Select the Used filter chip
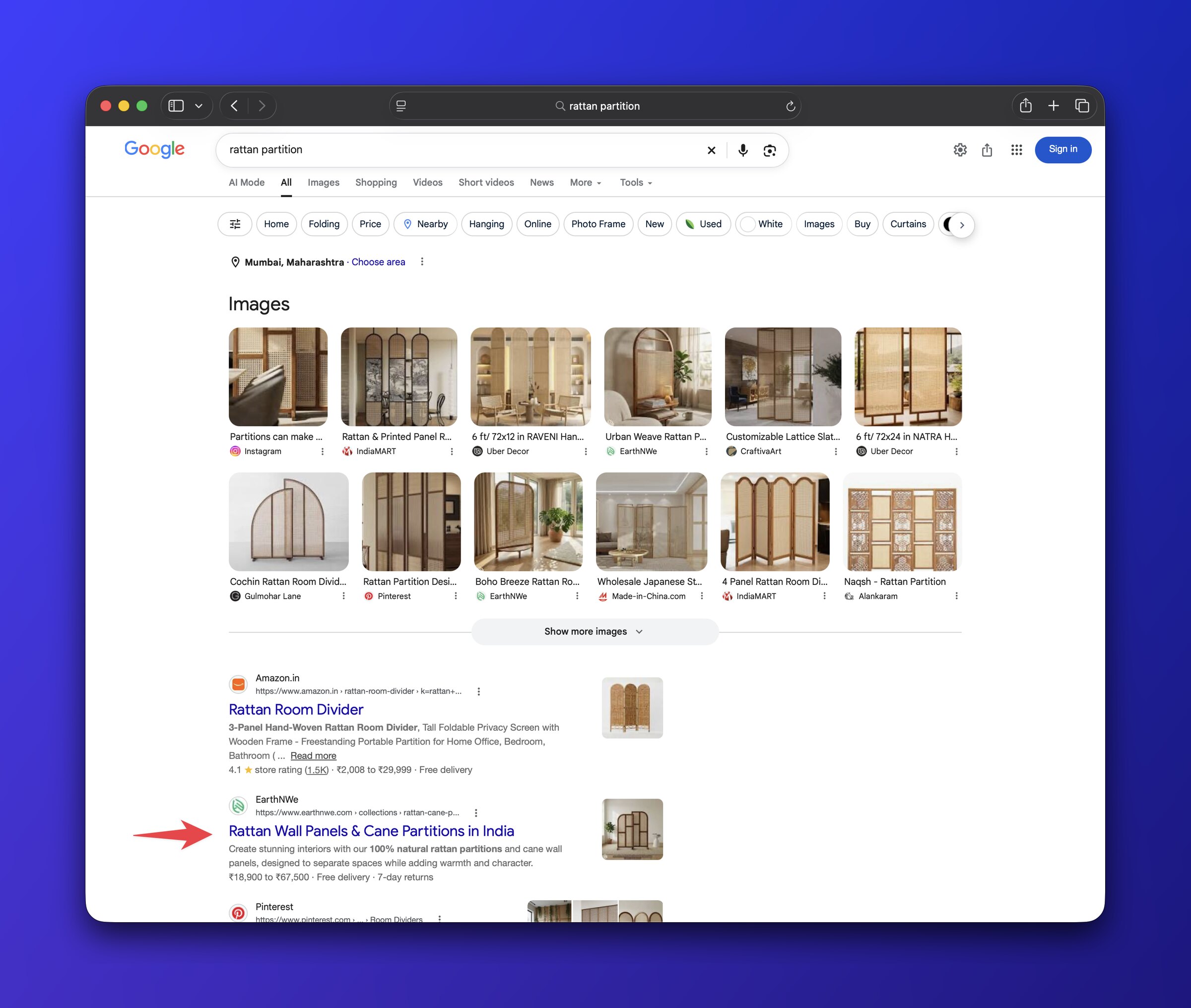 (x=704, y=224)
